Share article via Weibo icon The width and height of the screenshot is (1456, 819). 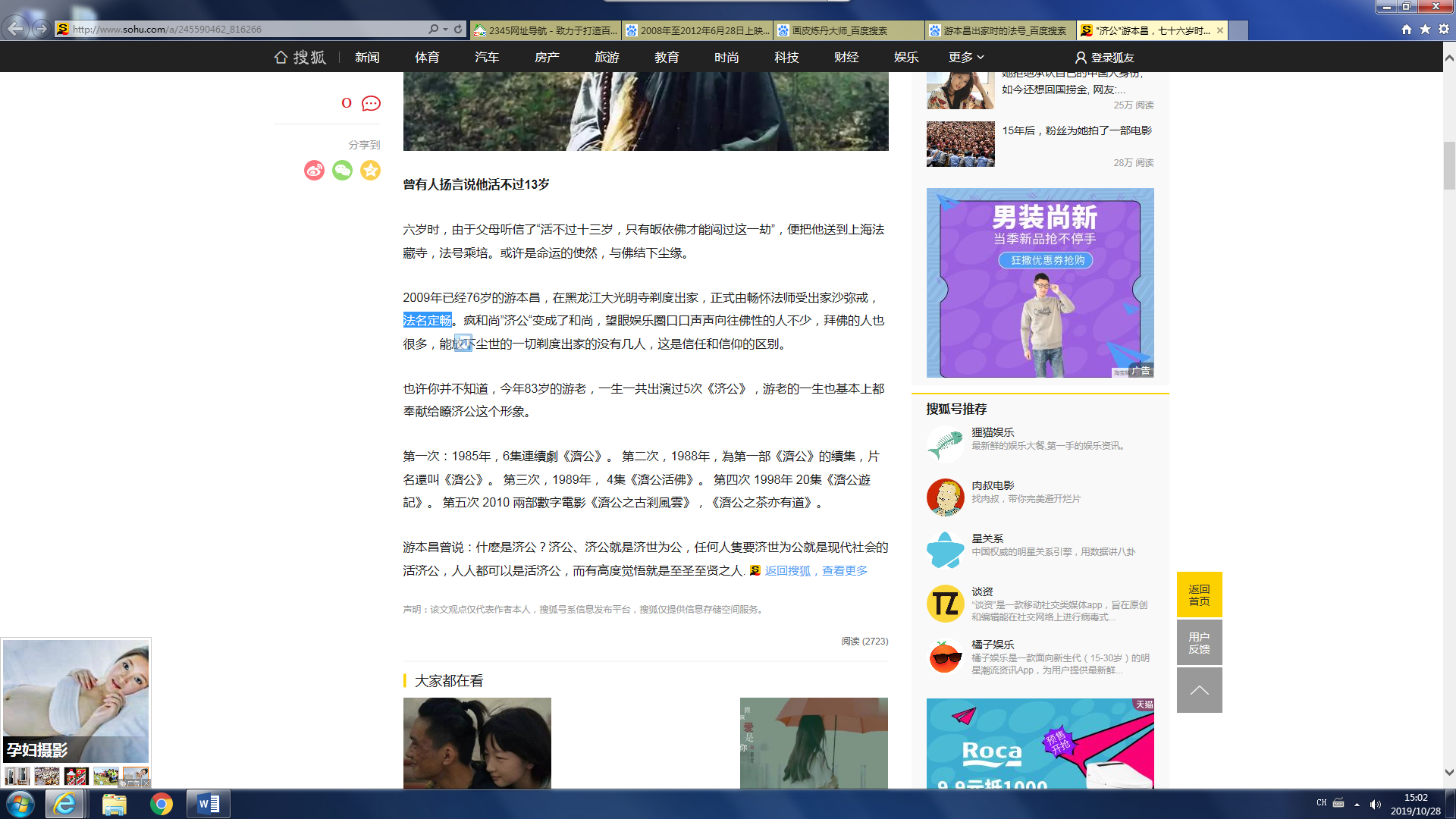[314, 171]
